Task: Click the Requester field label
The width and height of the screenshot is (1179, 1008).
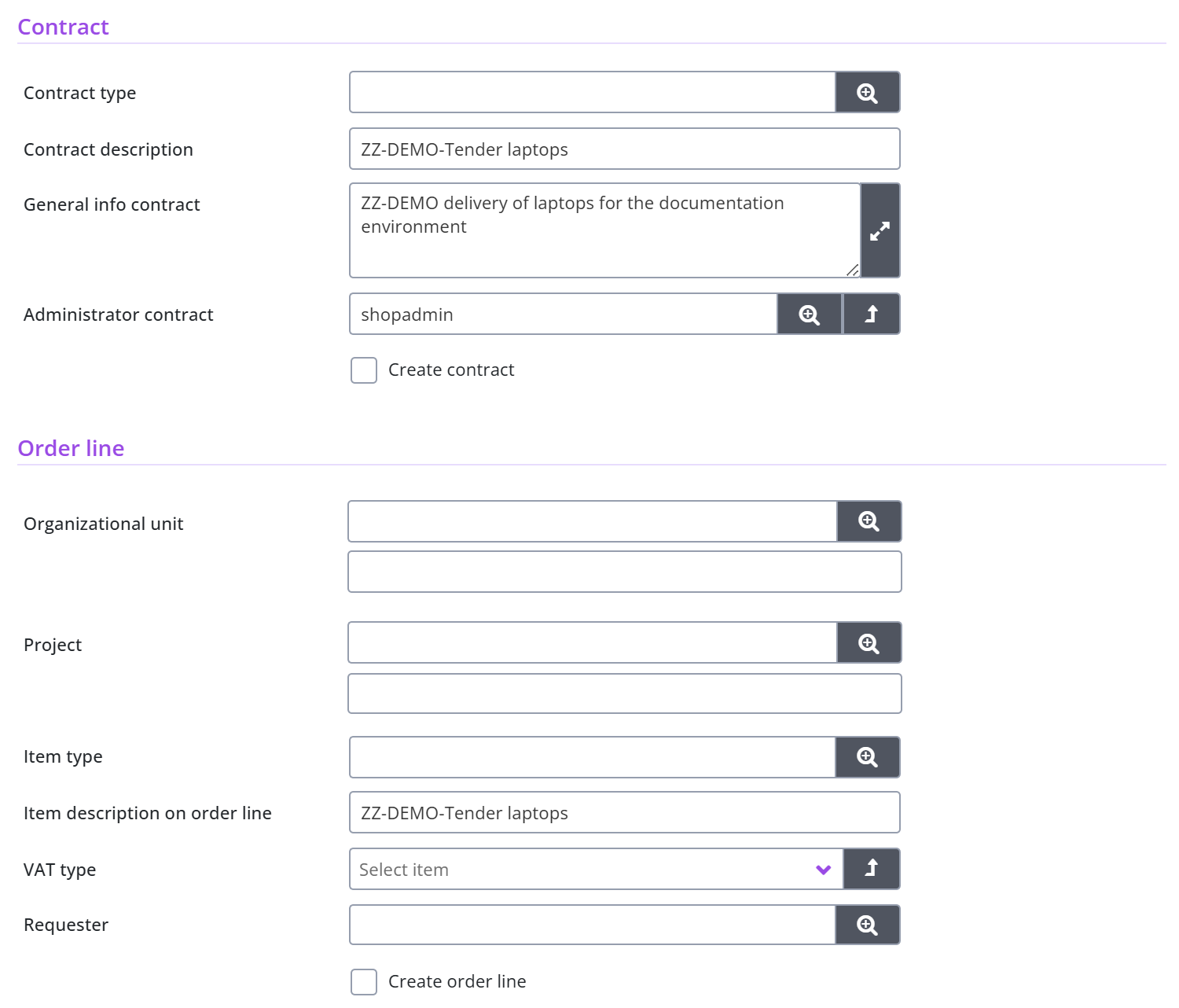Action: click(x=66, y=925)
